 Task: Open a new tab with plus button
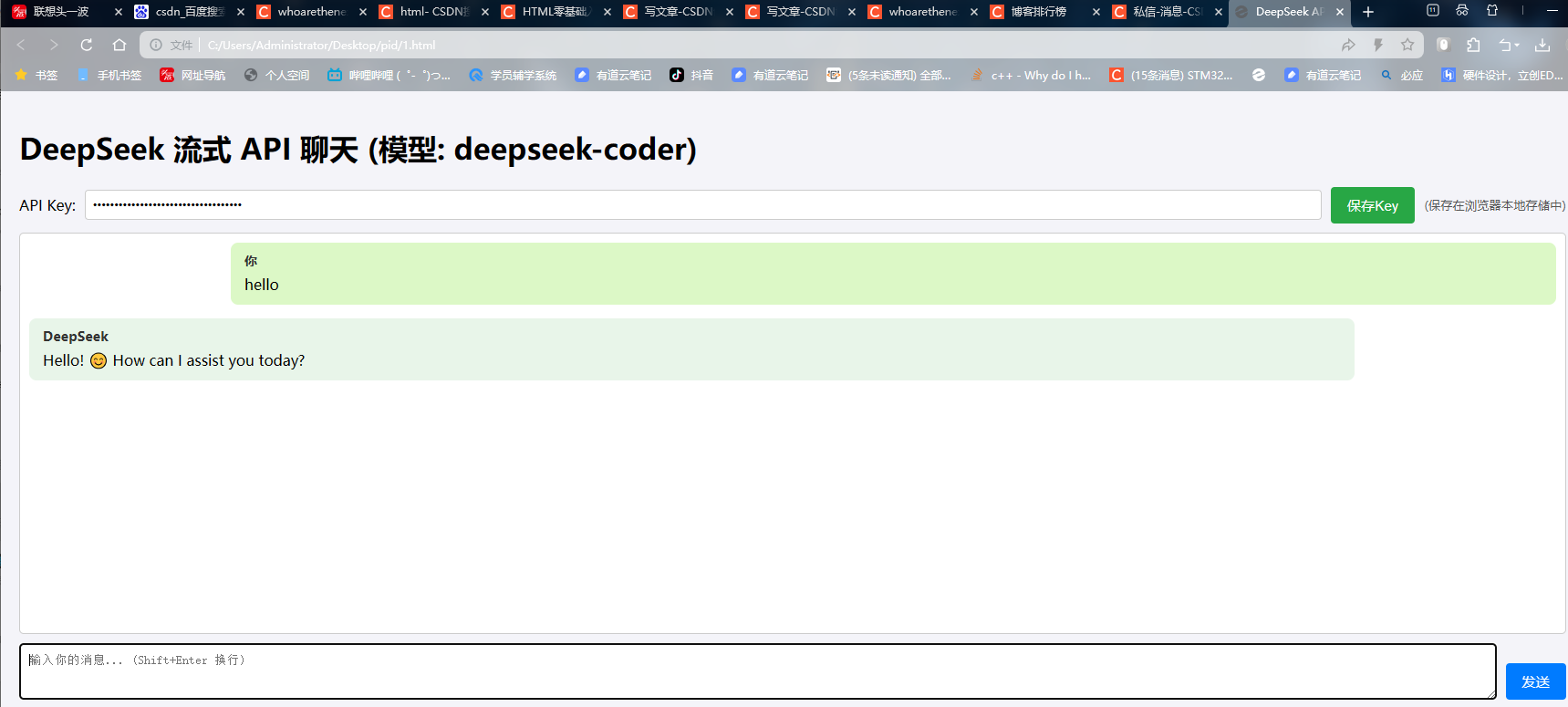coord(1368,12)
